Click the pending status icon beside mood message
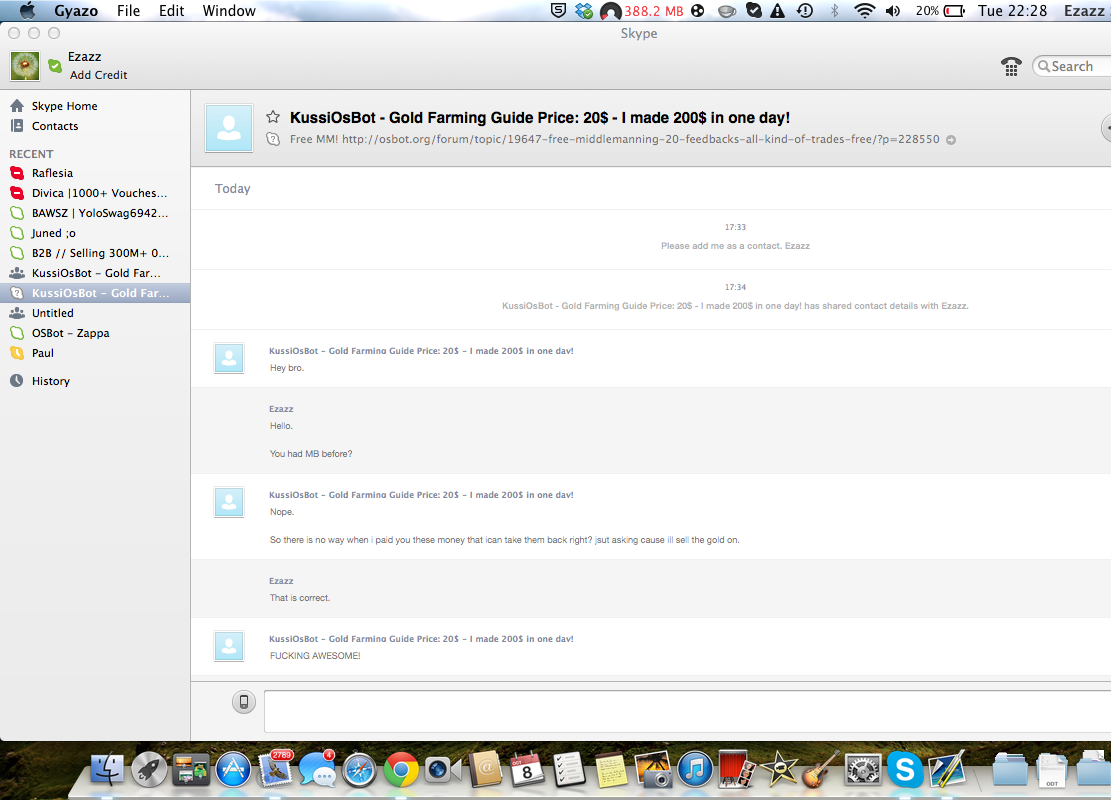This screenshot has width=1111, height=800. click(273, 140)
